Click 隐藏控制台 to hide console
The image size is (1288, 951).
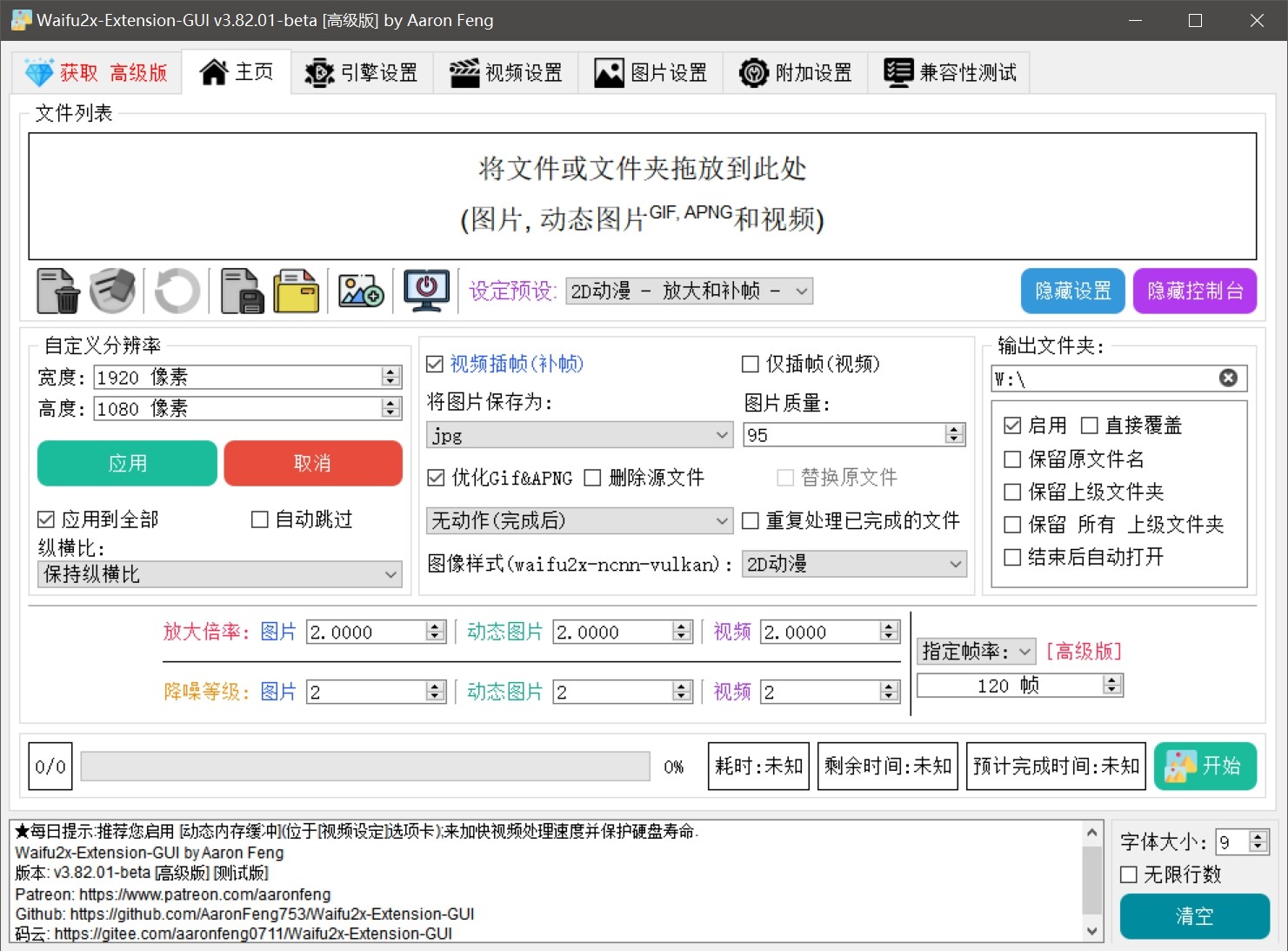tap(1195, 291)
